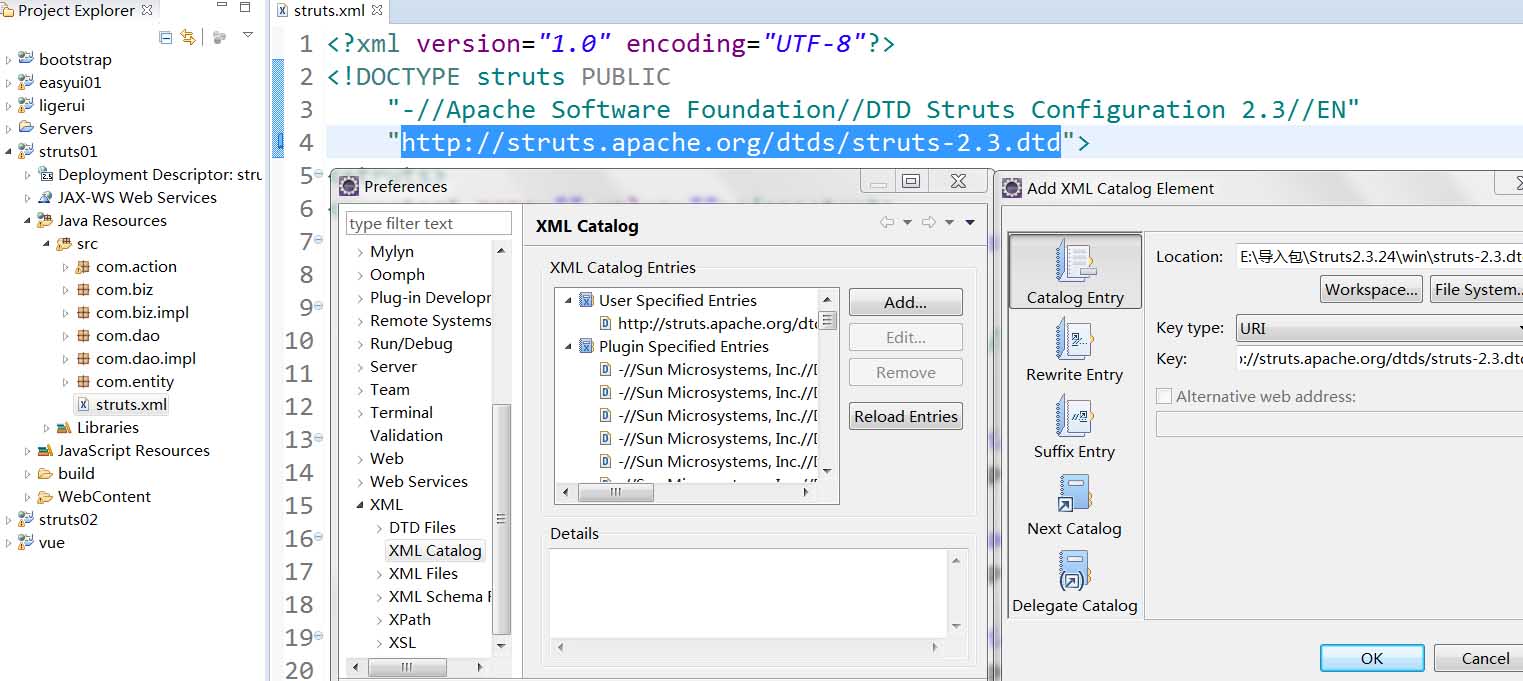The image size is (1523, 681).
Task: Click the bootstrap project icon
Action: (x=26, y=60)
